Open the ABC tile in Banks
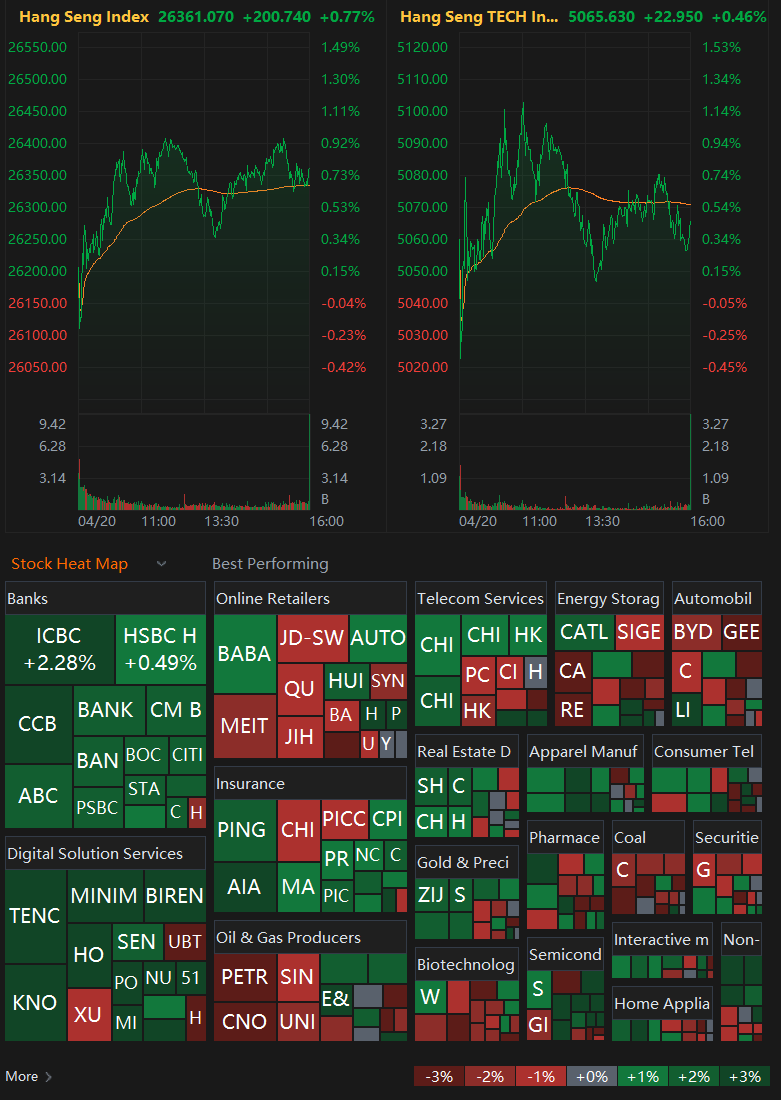 click(x=39, y=796)
